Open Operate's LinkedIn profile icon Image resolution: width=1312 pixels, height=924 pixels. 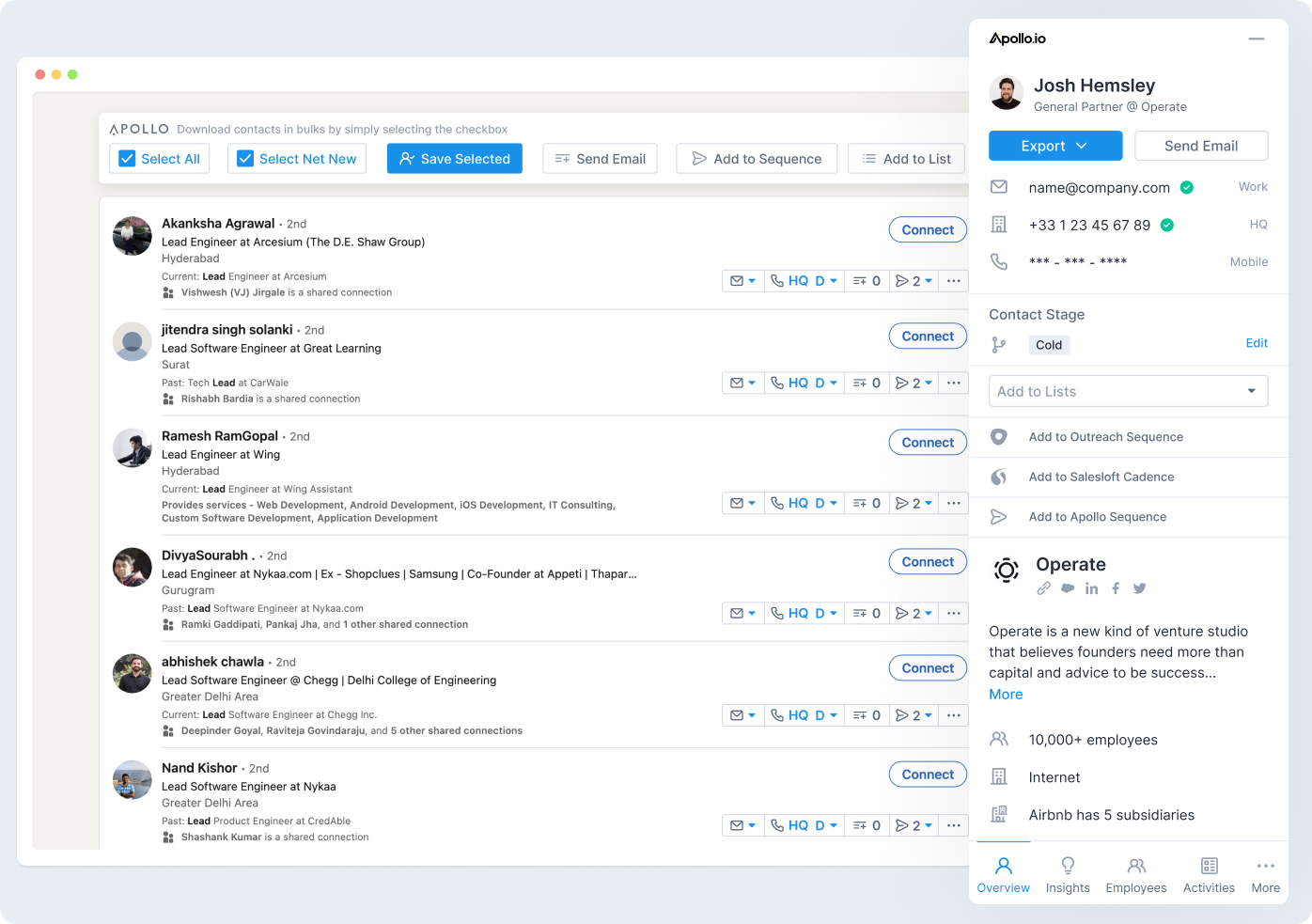pyautogui.click(x=1091, y=587)
